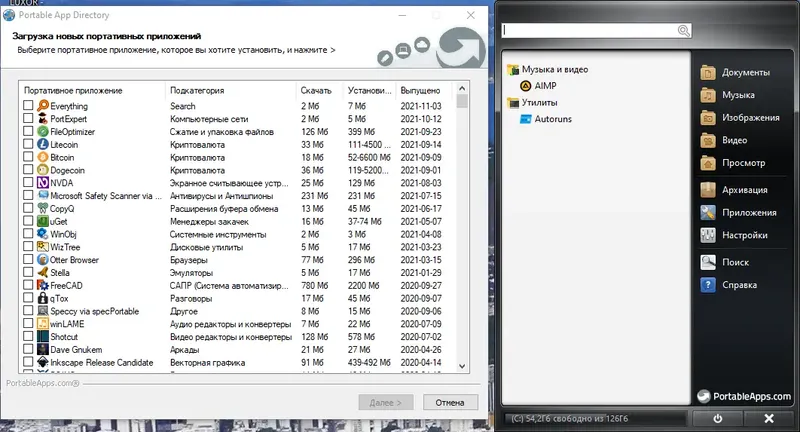This screenshot has width=800, height=432.
Task: Click the NVDA app icon
Action: tap(43, 183)
